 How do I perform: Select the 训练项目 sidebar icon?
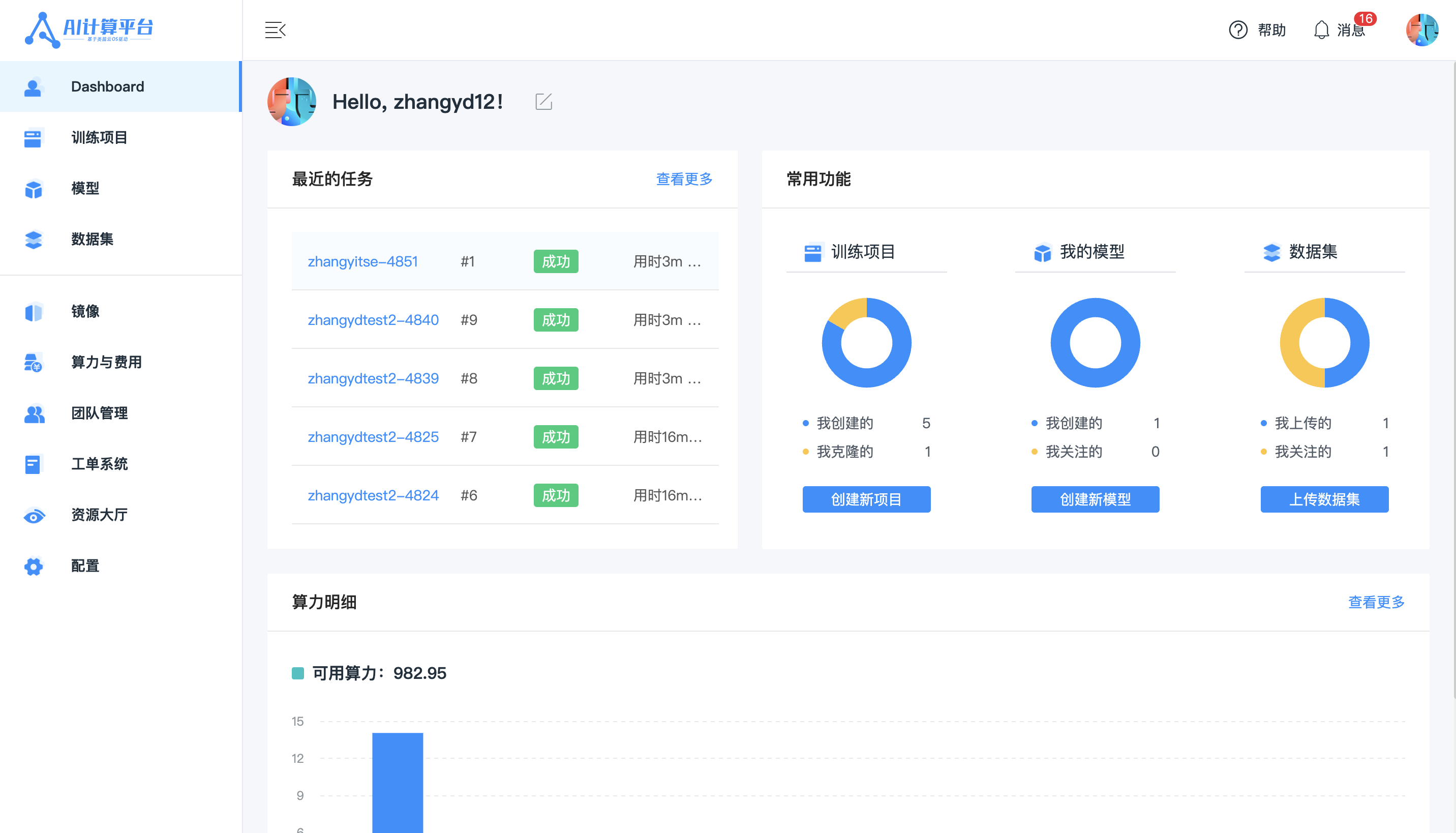point(33,138)
